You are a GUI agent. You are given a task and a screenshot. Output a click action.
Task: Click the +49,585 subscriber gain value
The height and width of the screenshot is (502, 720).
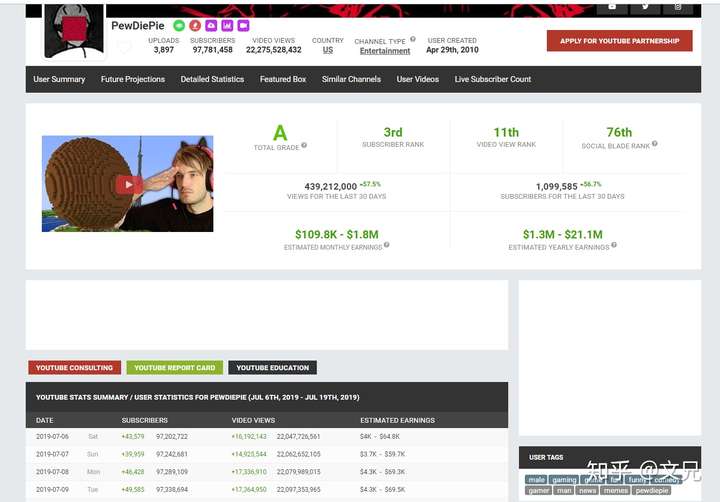133,490
